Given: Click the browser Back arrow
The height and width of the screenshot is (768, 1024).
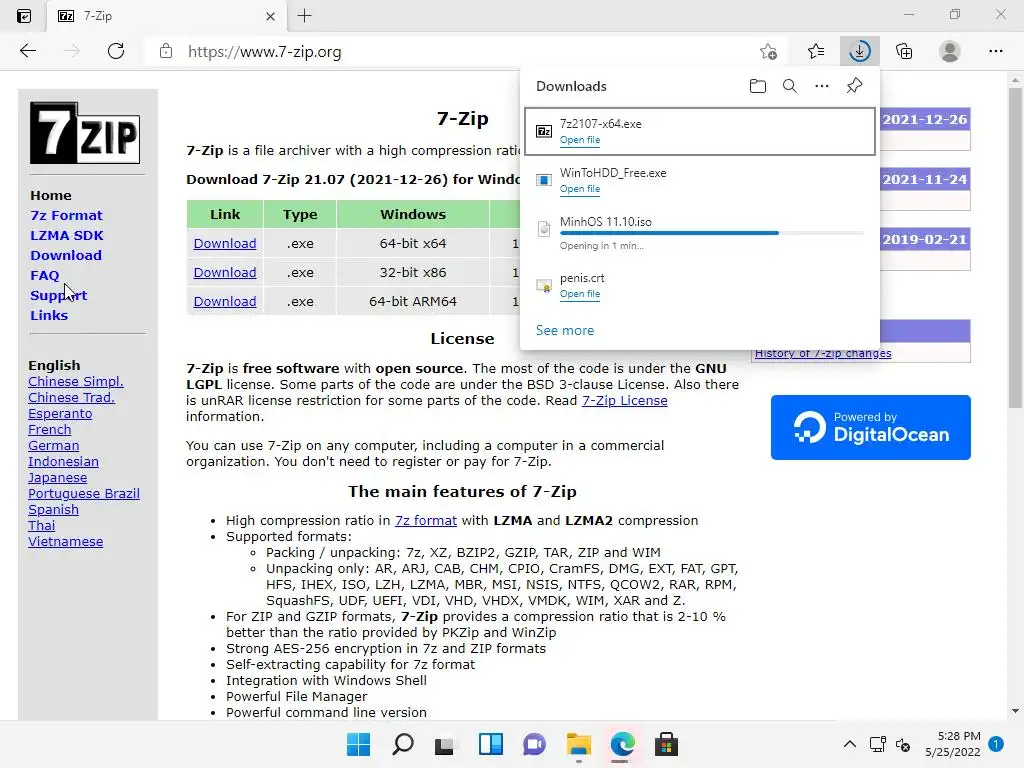Looking at the screenshot, I should (27, 51).
